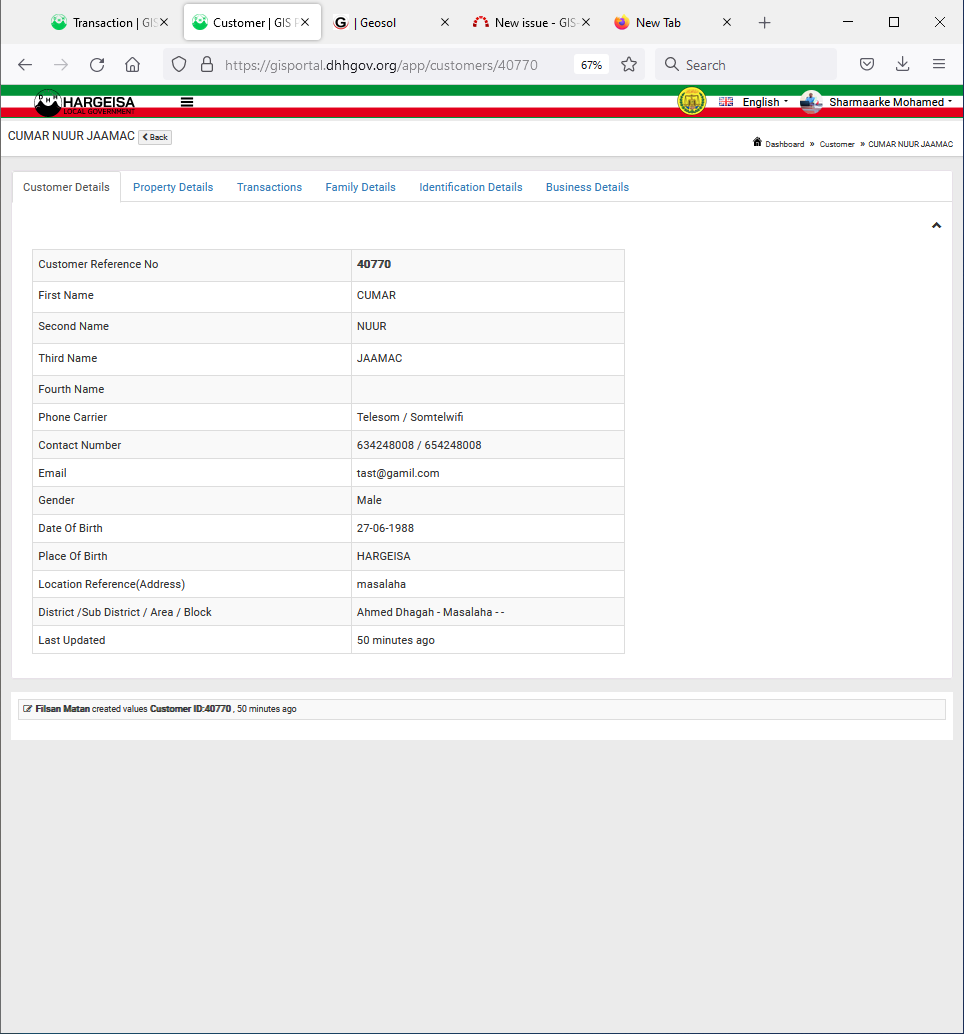The height and width of the screenshot is (1034, 964).
Task: Close the Transaction browser tab
Action: click(x=164, y=22)
